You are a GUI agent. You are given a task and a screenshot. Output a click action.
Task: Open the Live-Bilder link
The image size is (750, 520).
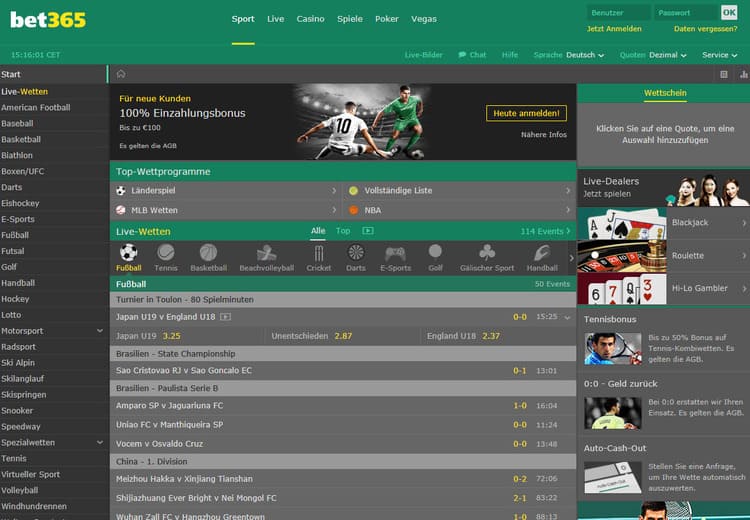[x=423, y=55]
